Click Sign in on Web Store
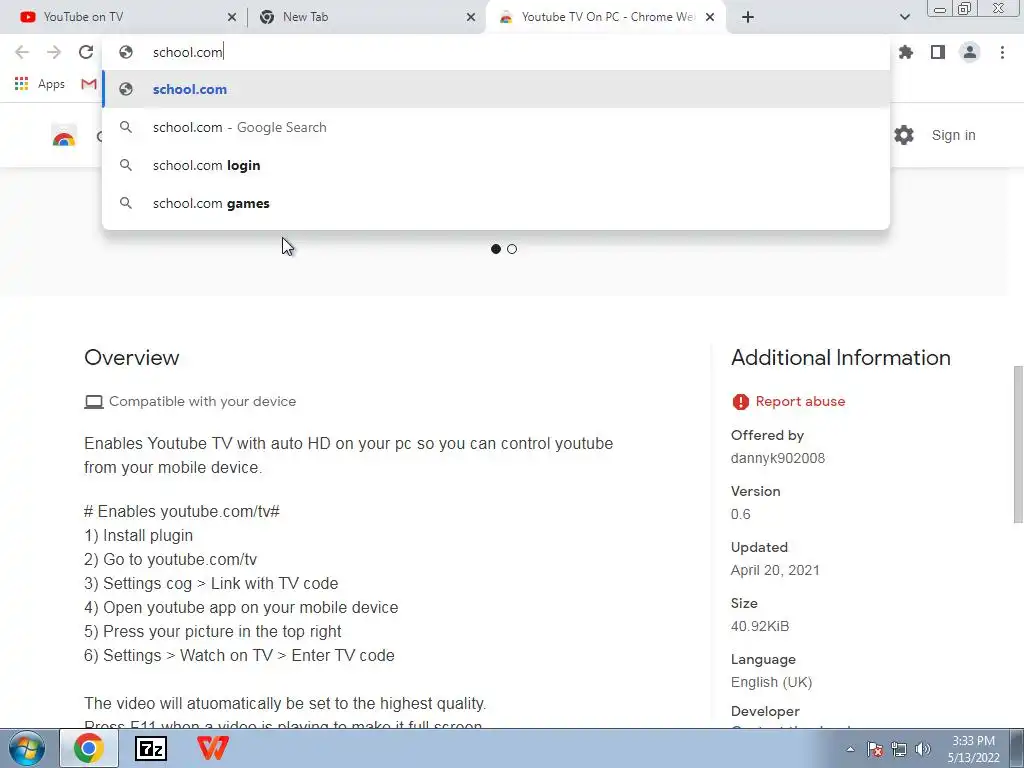 click(x=953, y=135)
